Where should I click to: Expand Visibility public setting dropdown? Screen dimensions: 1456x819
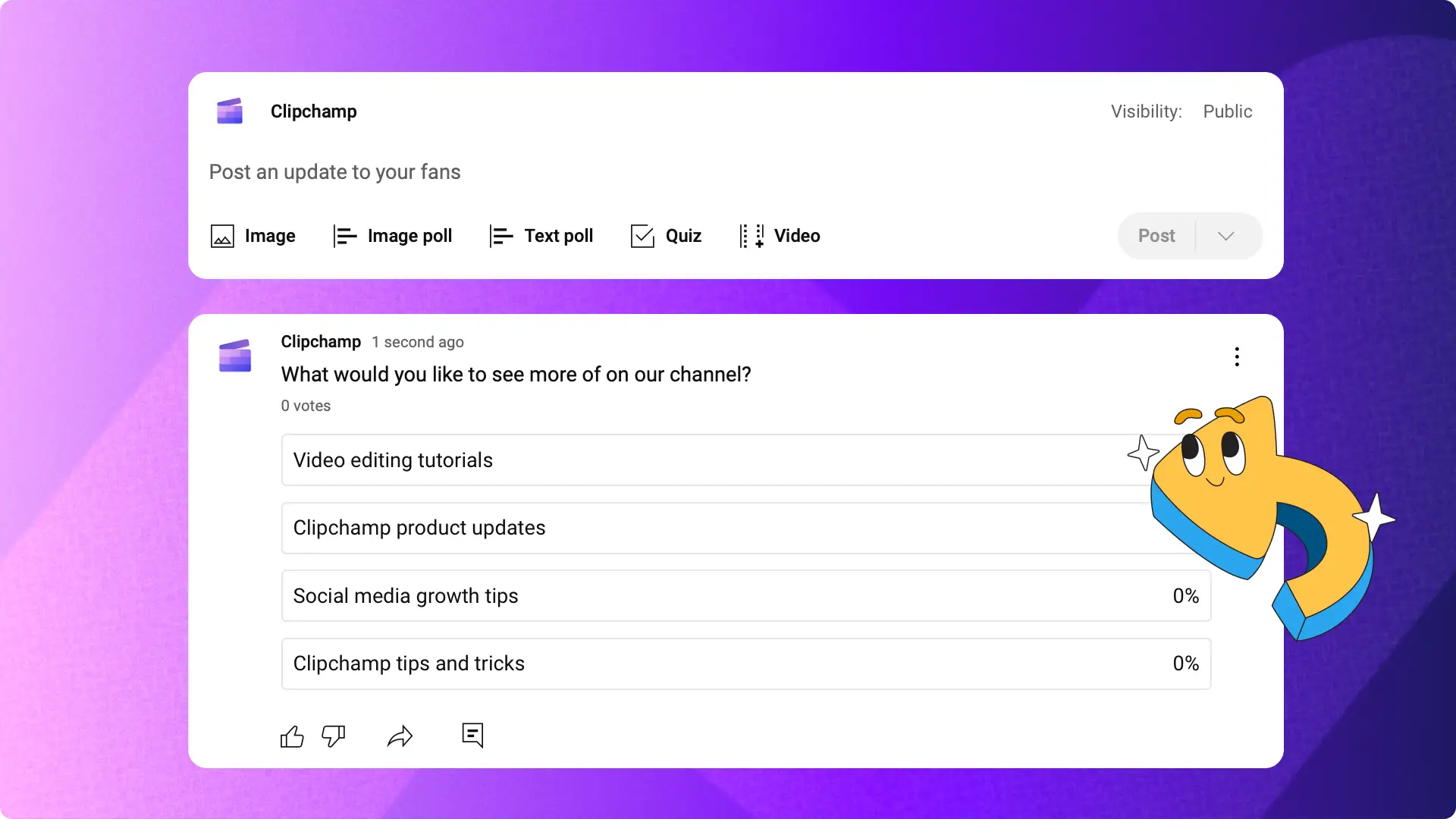[x=1228, y=111]
